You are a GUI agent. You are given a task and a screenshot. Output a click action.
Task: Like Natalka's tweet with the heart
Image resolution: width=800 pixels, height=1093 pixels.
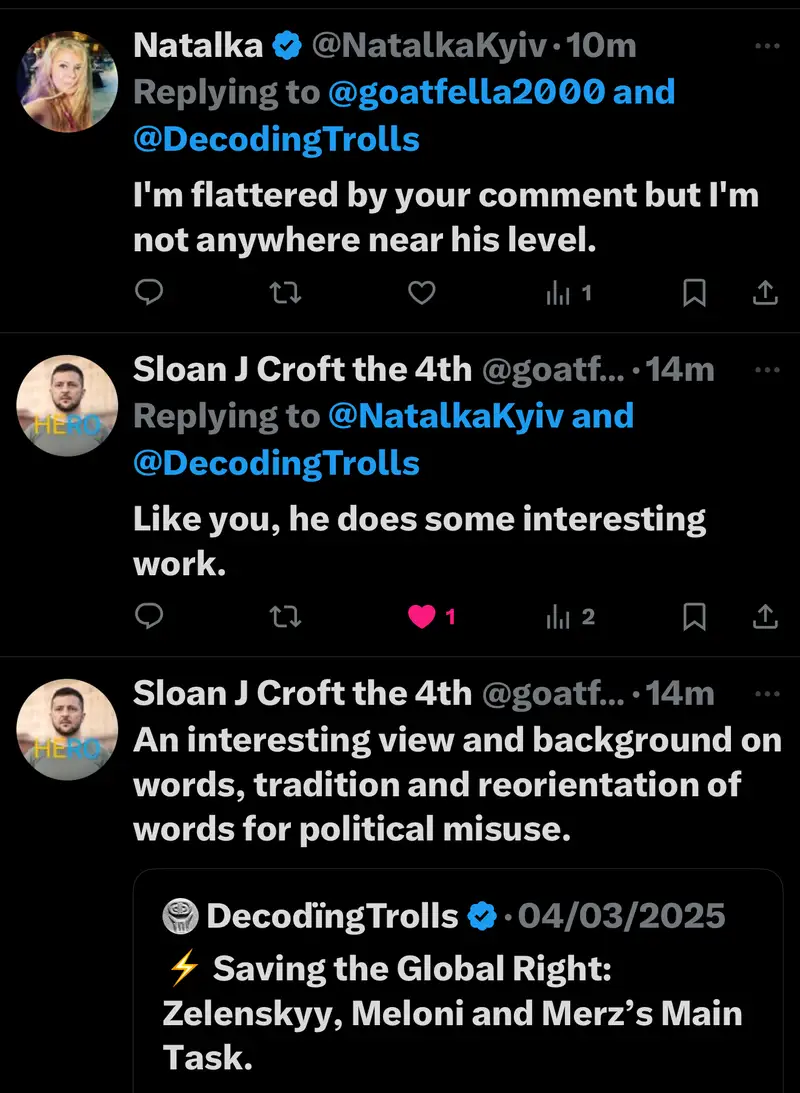click(x=423, y=292)
